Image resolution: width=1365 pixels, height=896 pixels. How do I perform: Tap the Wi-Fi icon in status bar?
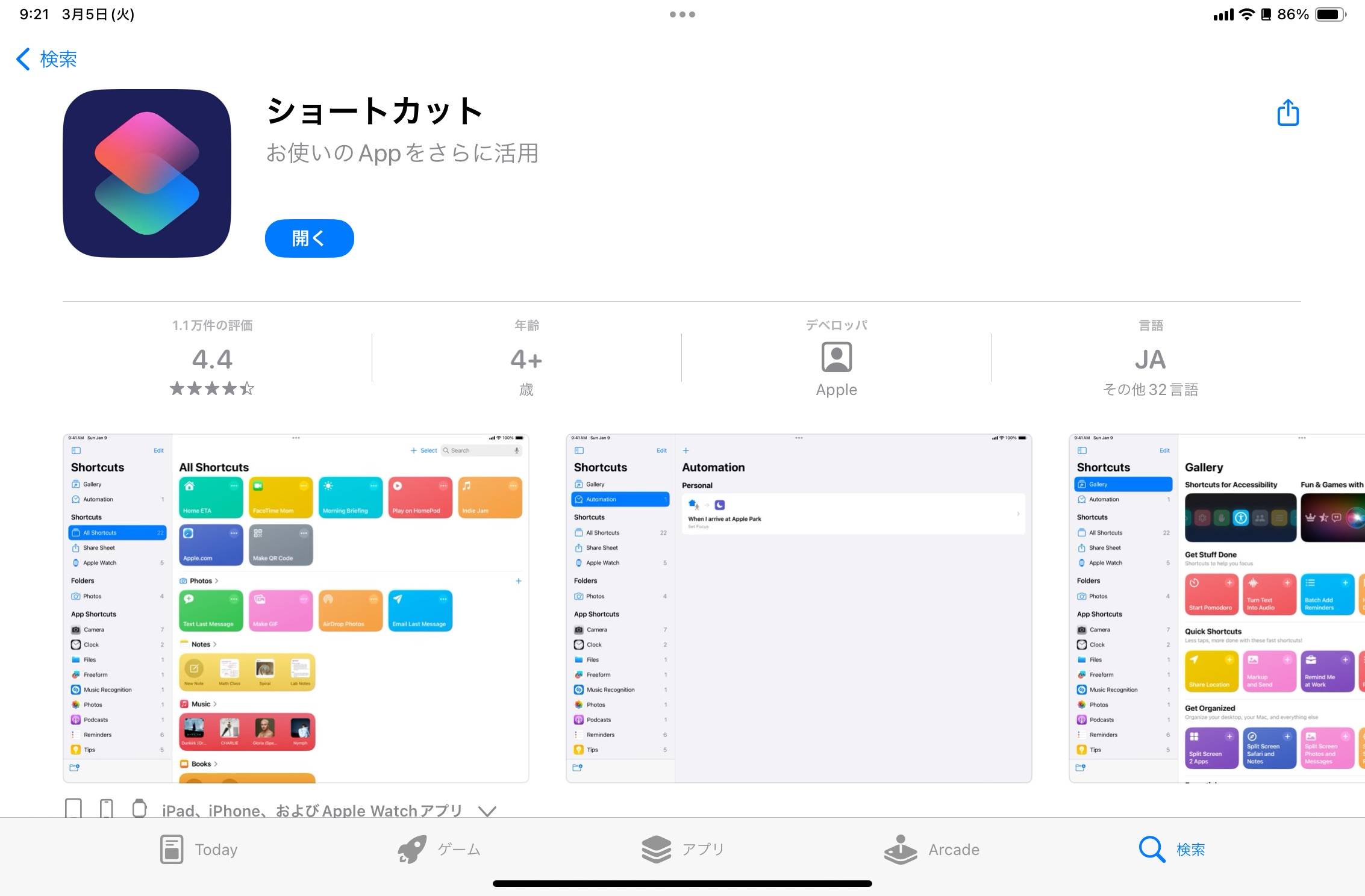1246,14
